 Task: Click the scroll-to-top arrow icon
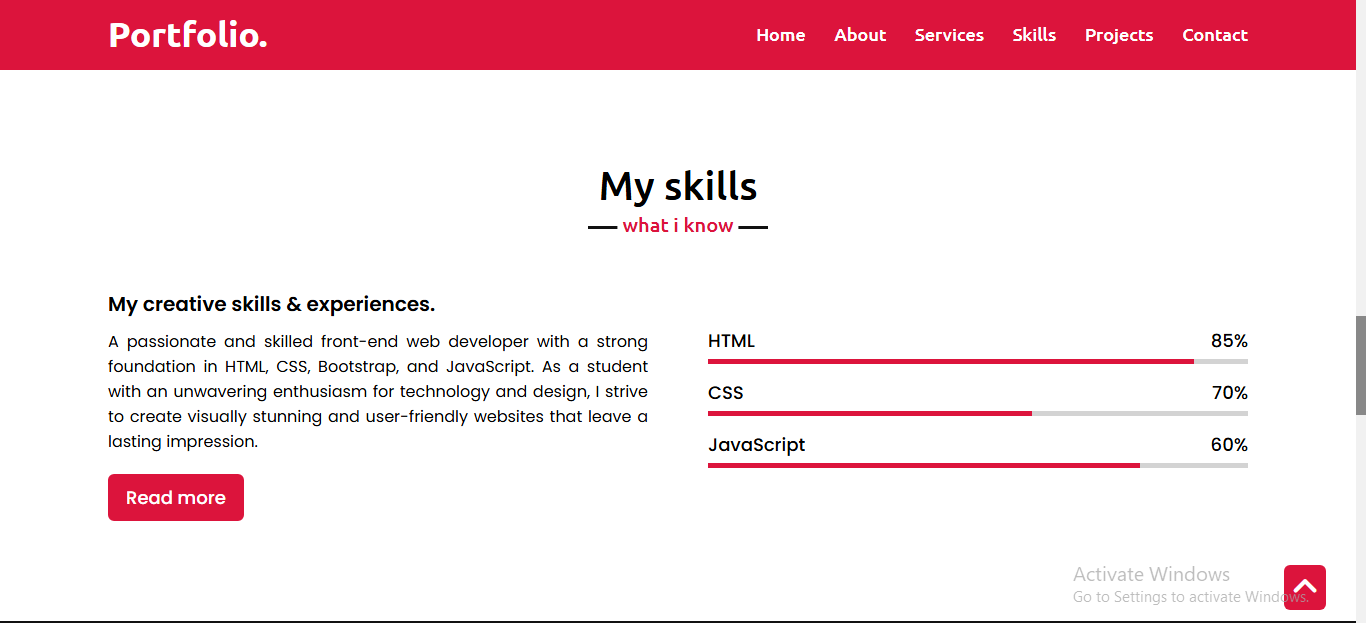1305,587
